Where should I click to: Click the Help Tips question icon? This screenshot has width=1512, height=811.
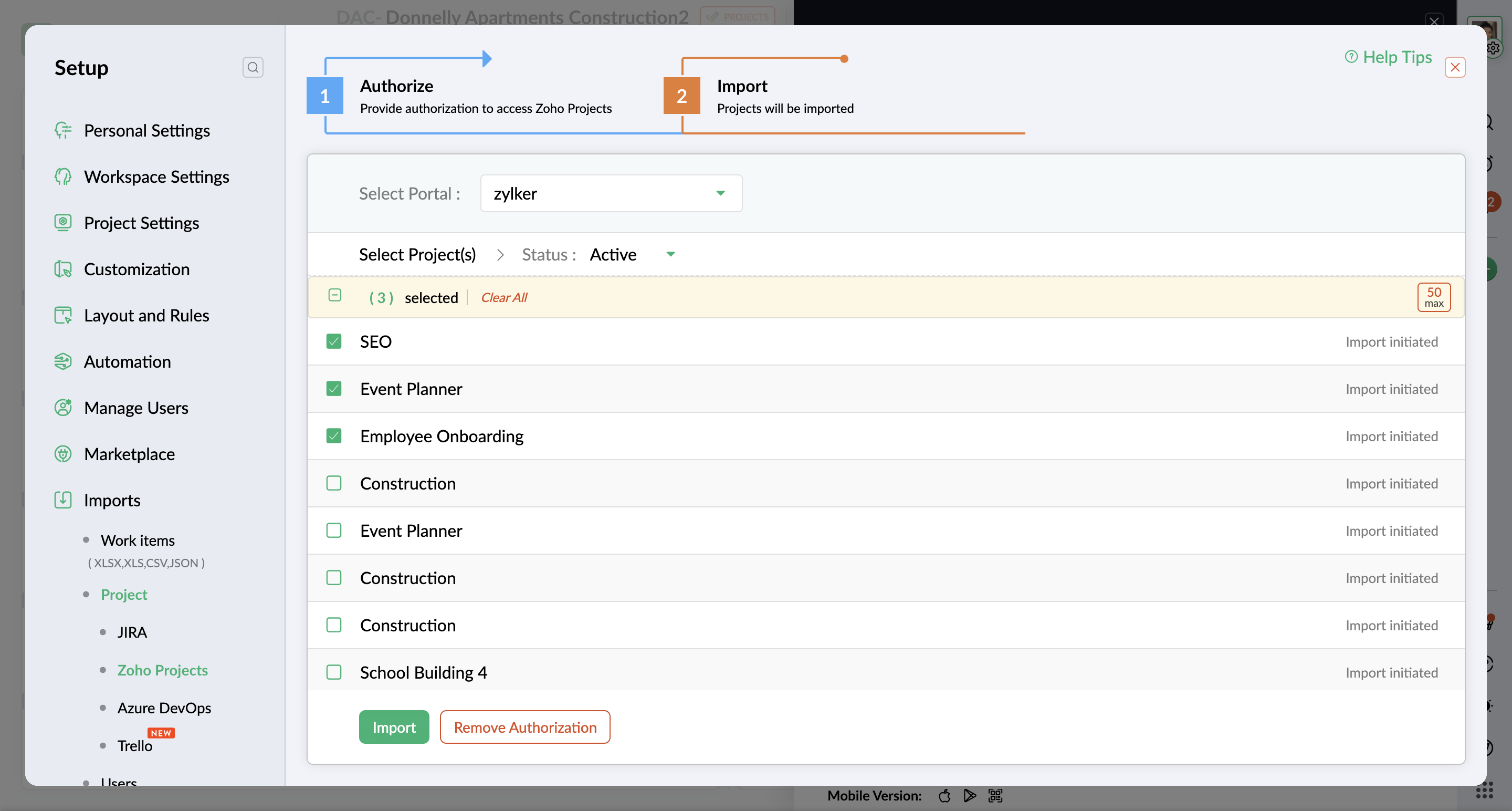pos(1351,57)
